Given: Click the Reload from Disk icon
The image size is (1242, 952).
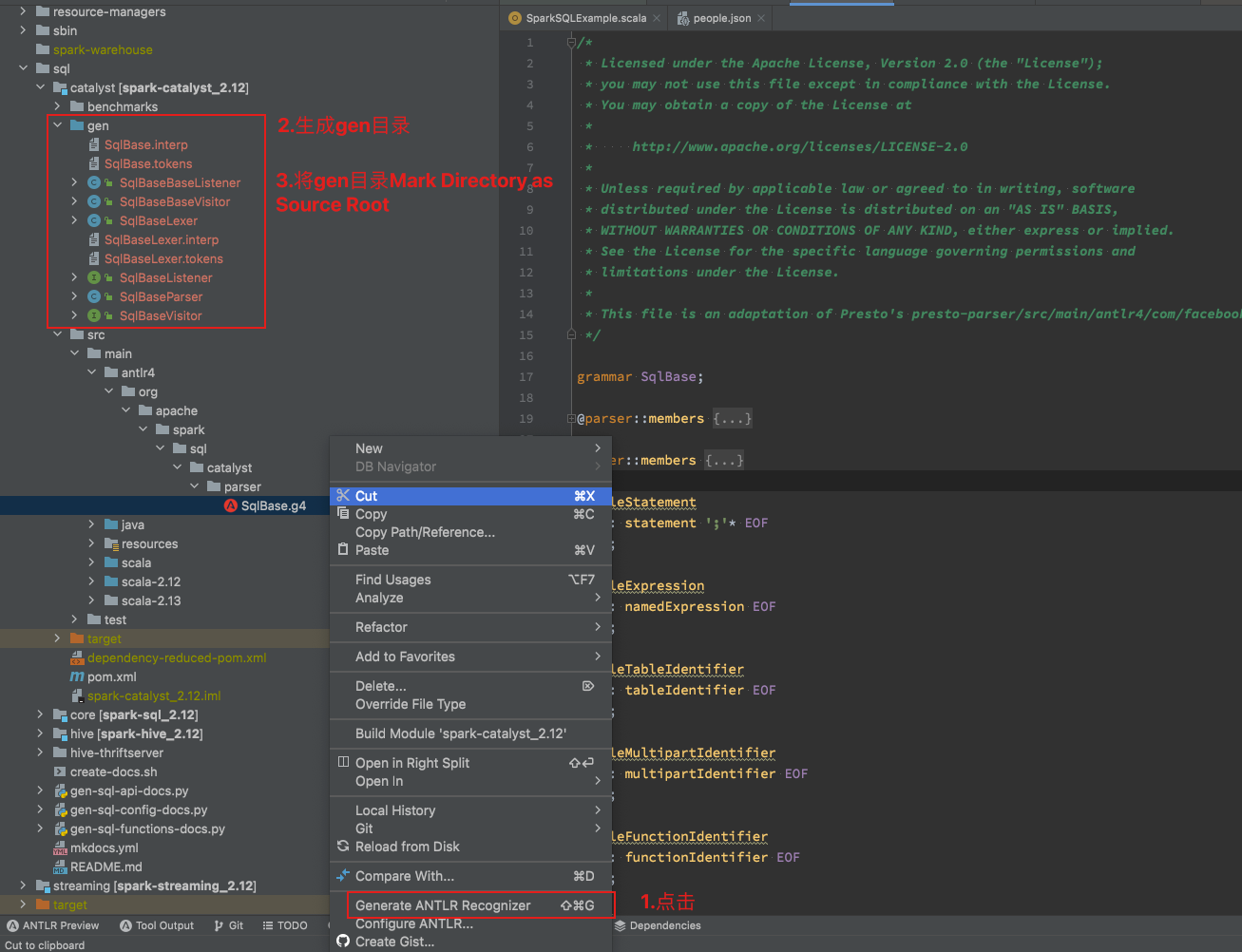Looking at the screenshot, I should [x=343, y=847].
